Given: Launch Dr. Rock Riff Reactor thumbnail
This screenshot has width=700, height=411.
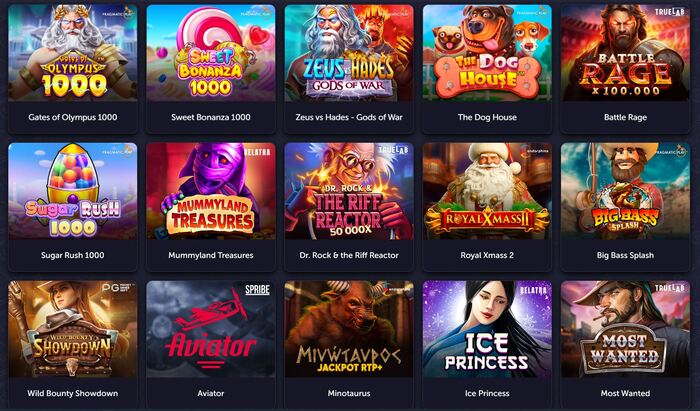Looking at the screenshot, I should point(349,191).
